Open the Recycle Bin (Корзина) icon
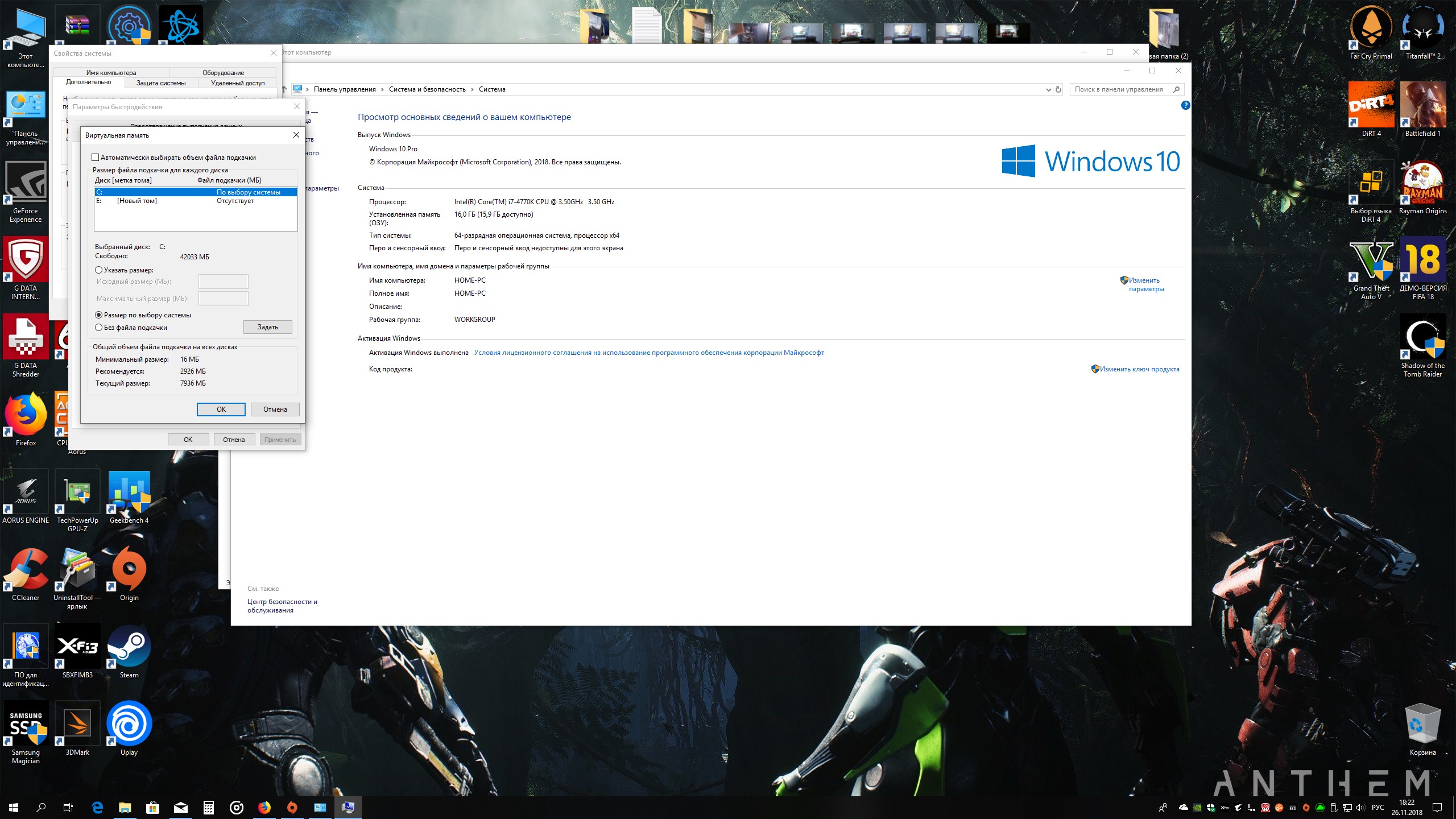Screen dimensions: 1456x819 [x=1423, y=729]
